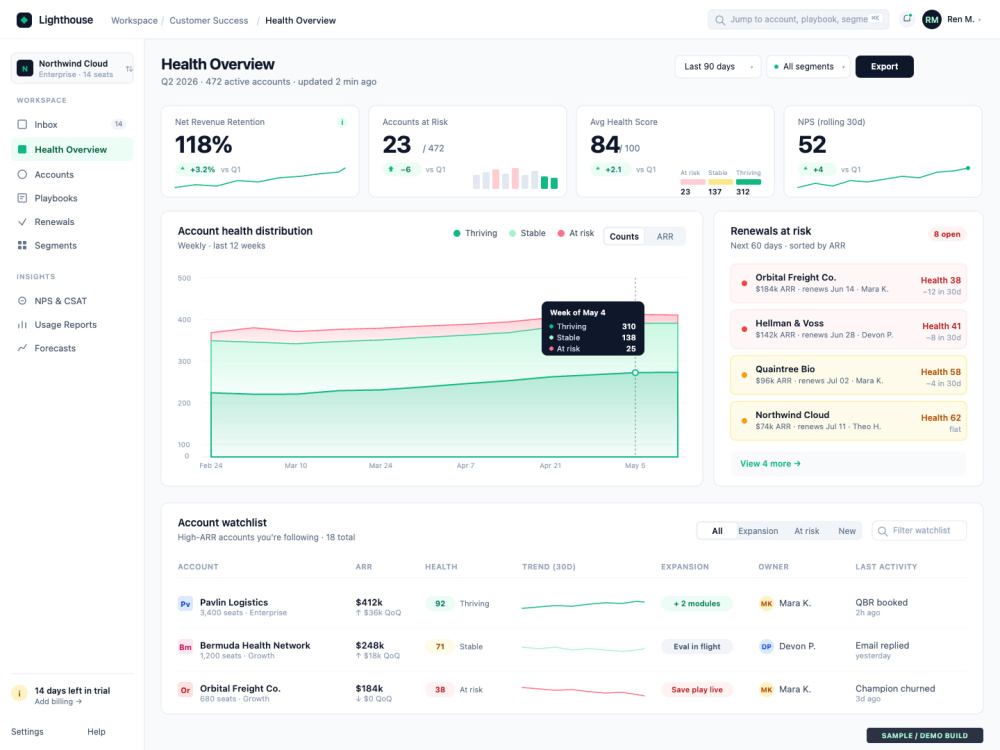Open the Ren M. user menu arrow
Screen dimensions: 1000x750
coord(980,20)
